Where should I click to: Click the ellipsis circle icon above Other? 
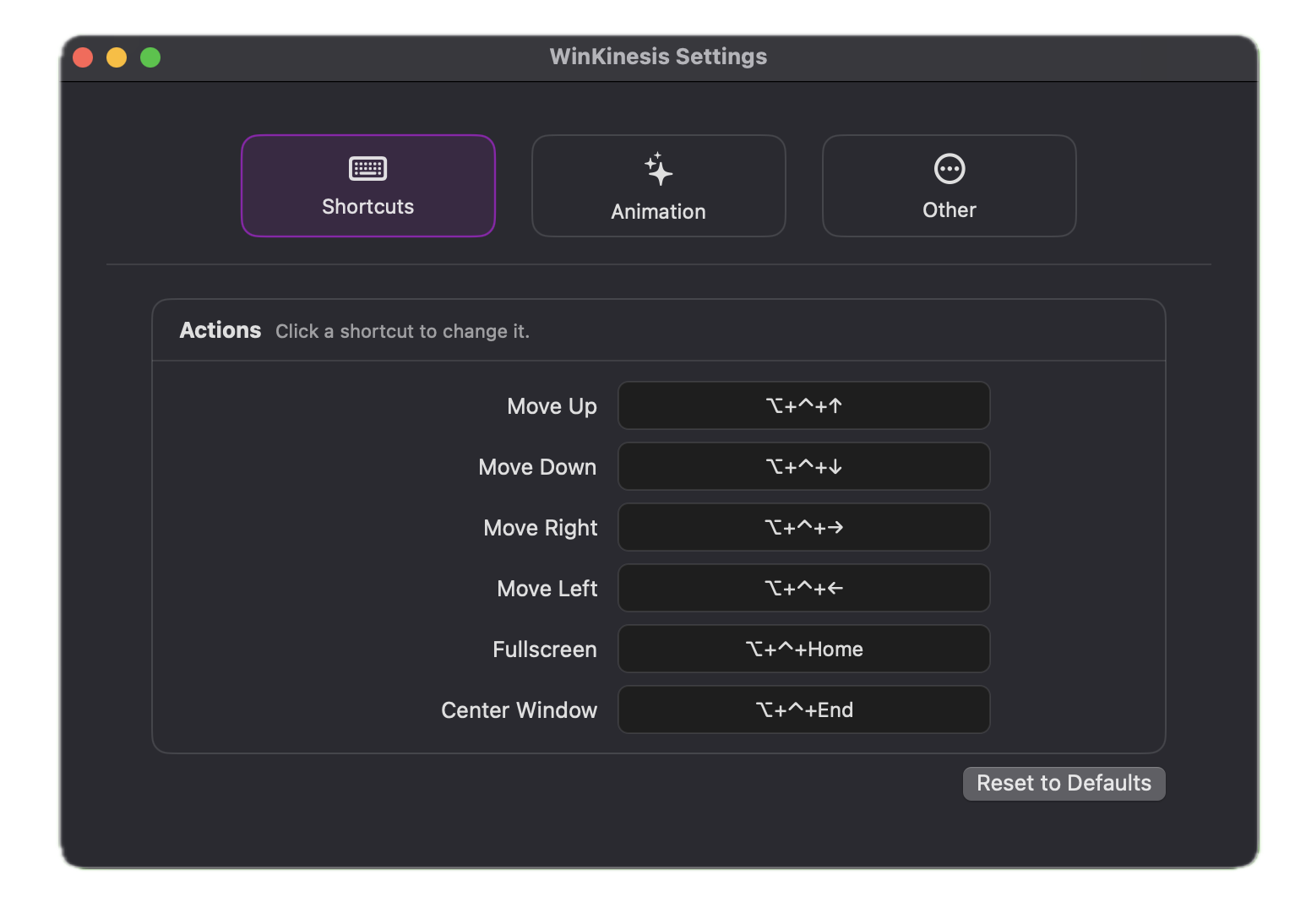949,169
